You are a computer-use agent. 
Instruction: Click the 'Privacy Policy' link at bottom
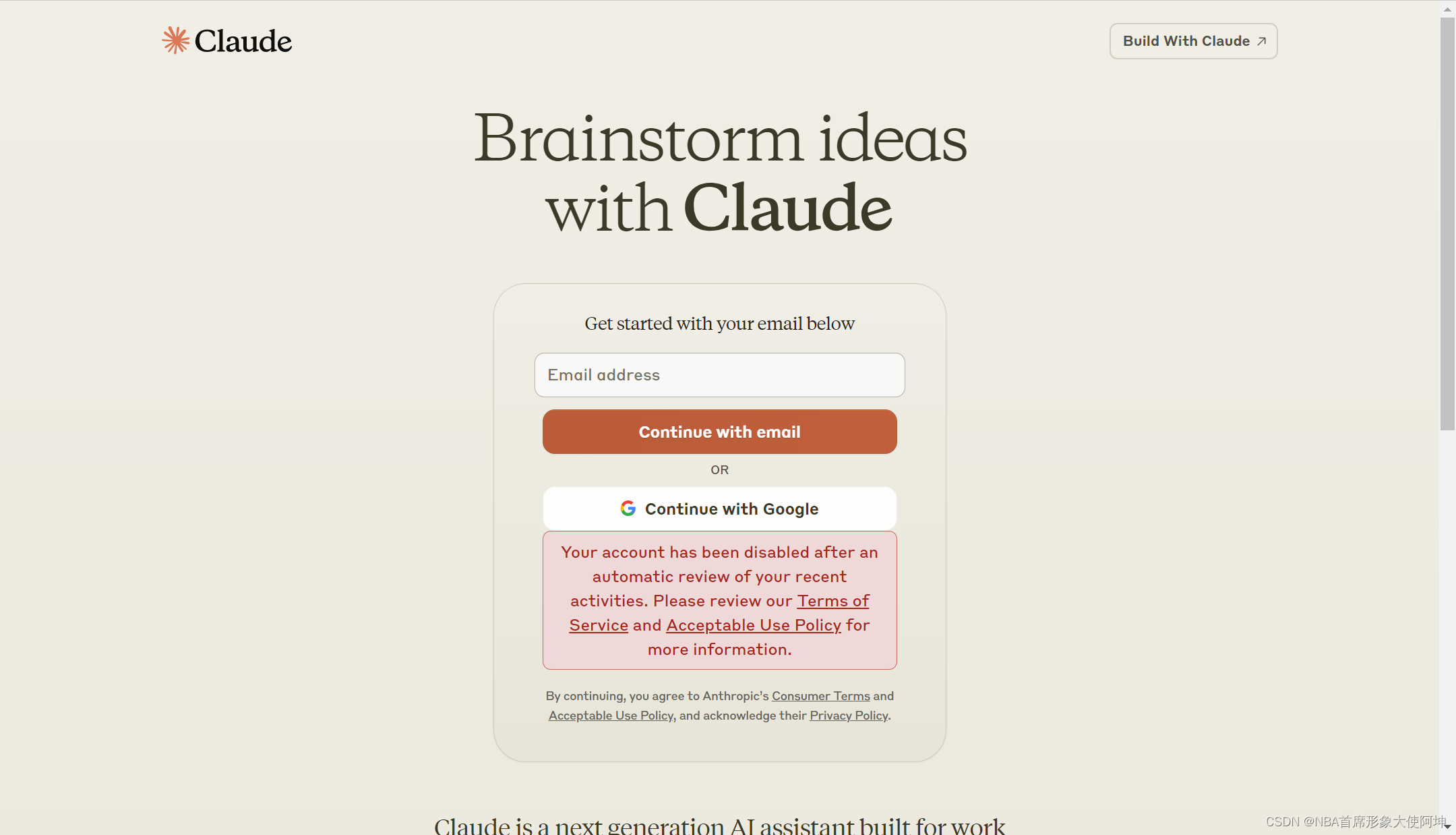pyautogui.click(x=848, y=715)
